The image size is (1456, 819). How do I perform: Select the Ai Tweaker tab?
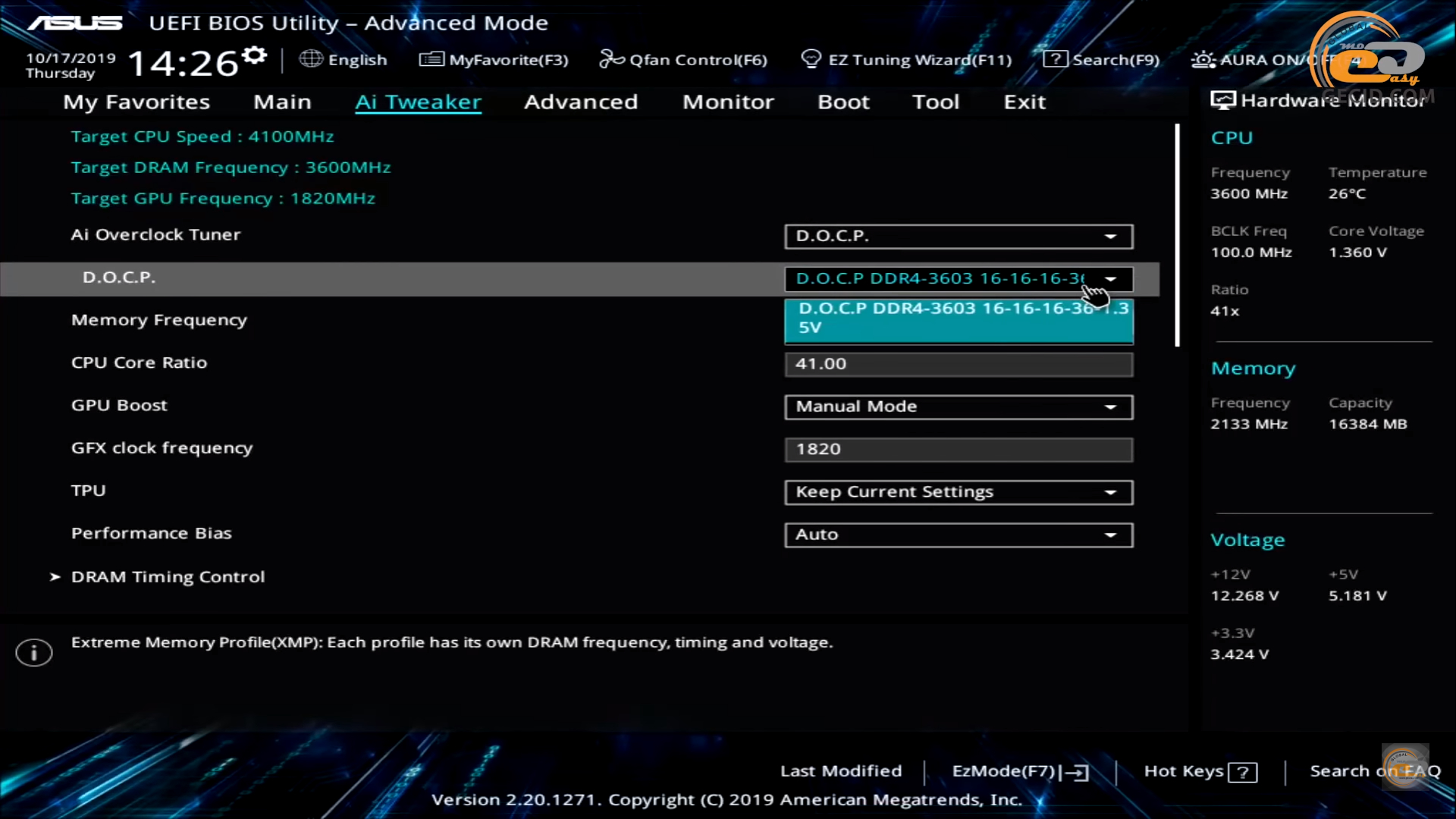418,101
